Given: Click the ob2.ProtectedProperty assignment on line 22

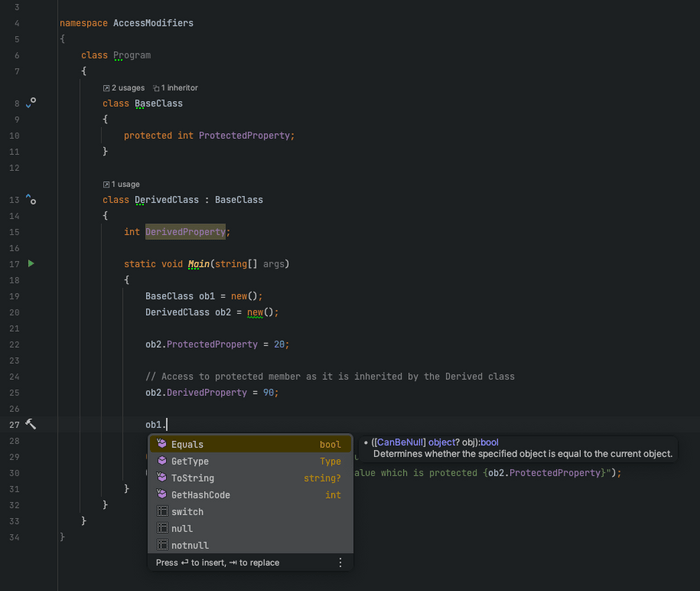Looking at the screenshot, I should tap(217, 344).
